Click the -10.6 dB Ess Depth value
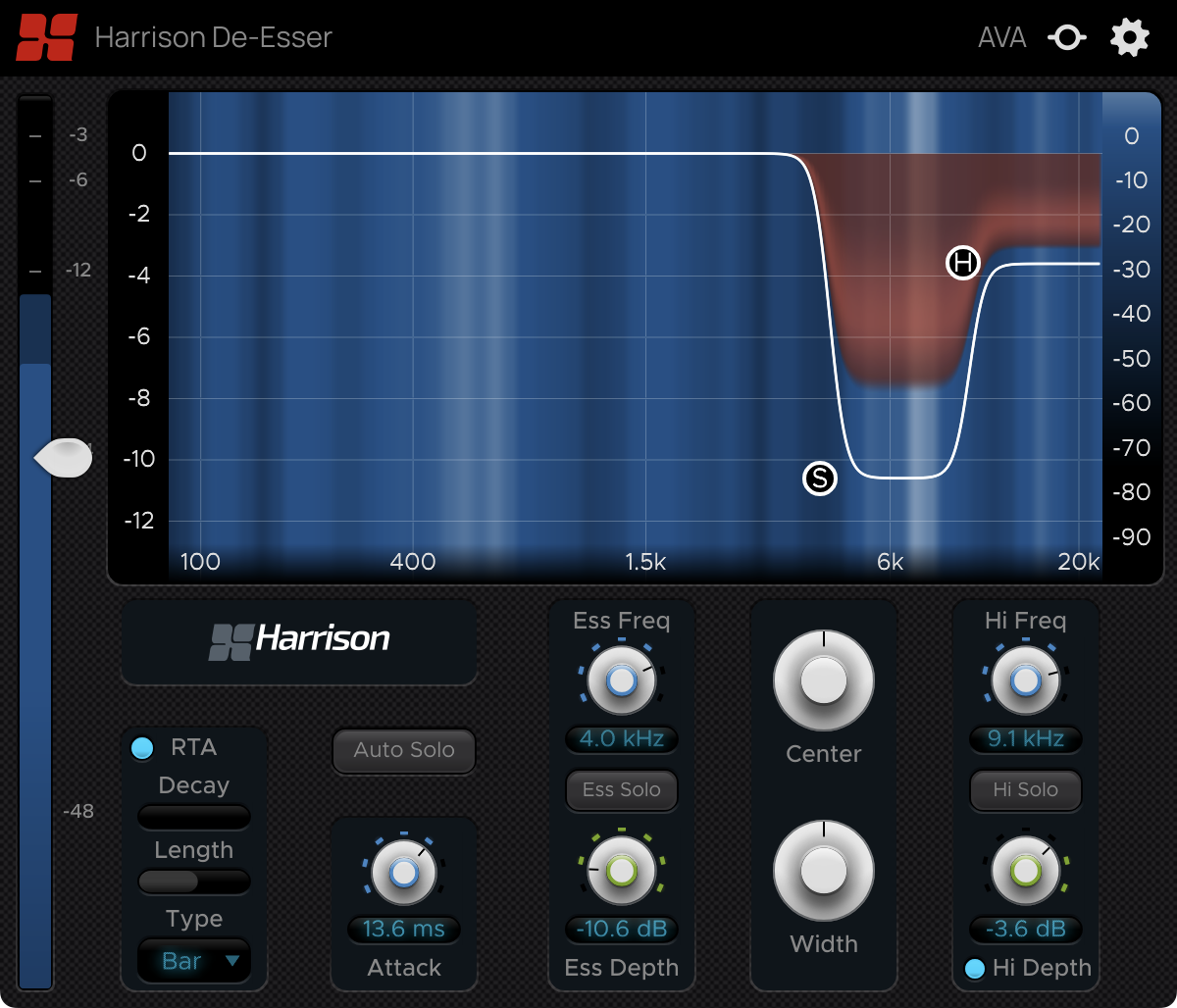Viewport: 1177px width, 1008px height. tap(622, 930)
